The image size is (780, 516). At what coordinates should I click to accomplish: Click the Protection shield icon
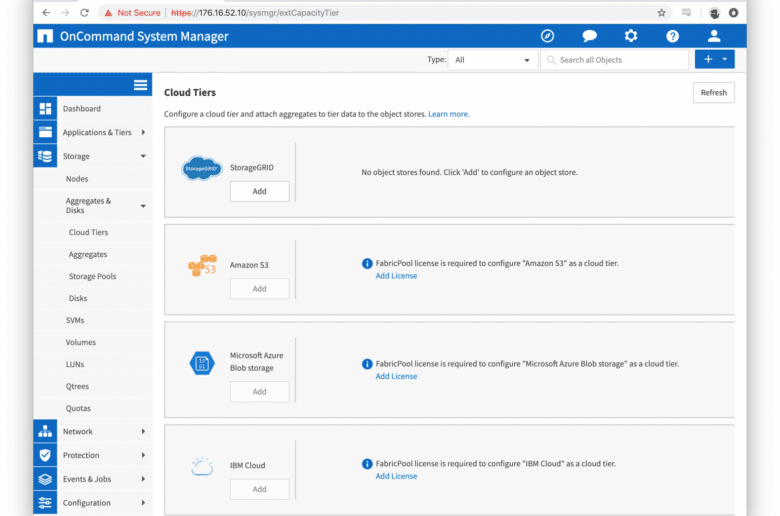coord(45,455)
